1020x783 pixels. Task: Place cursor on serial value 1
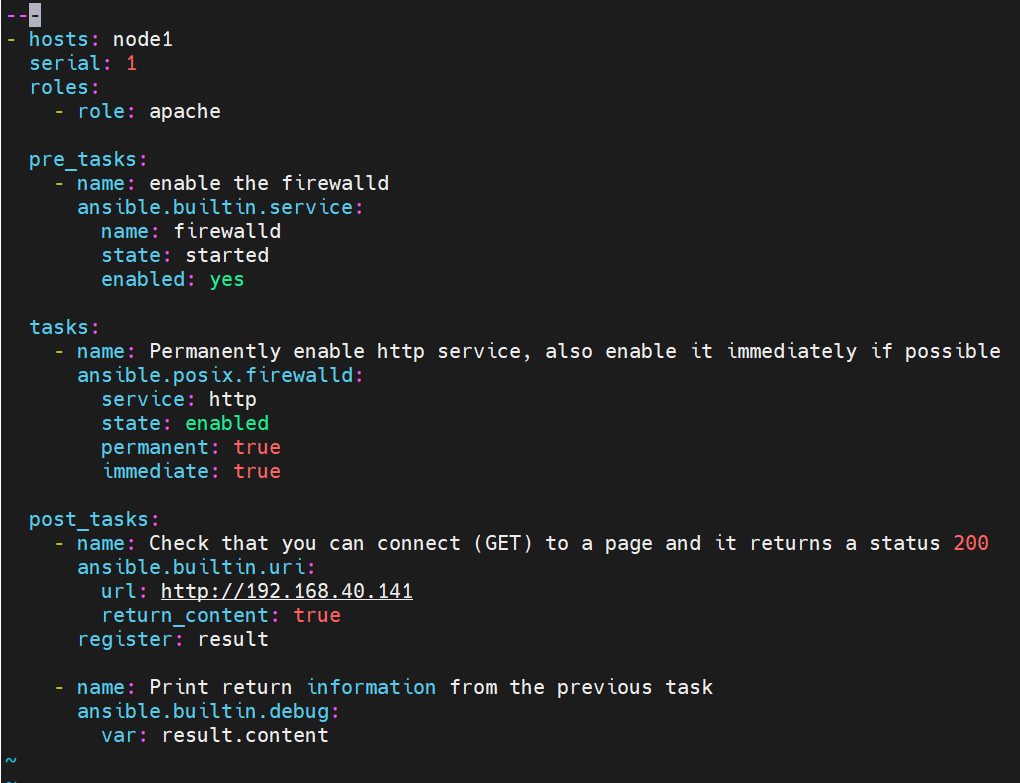point(131,63)
